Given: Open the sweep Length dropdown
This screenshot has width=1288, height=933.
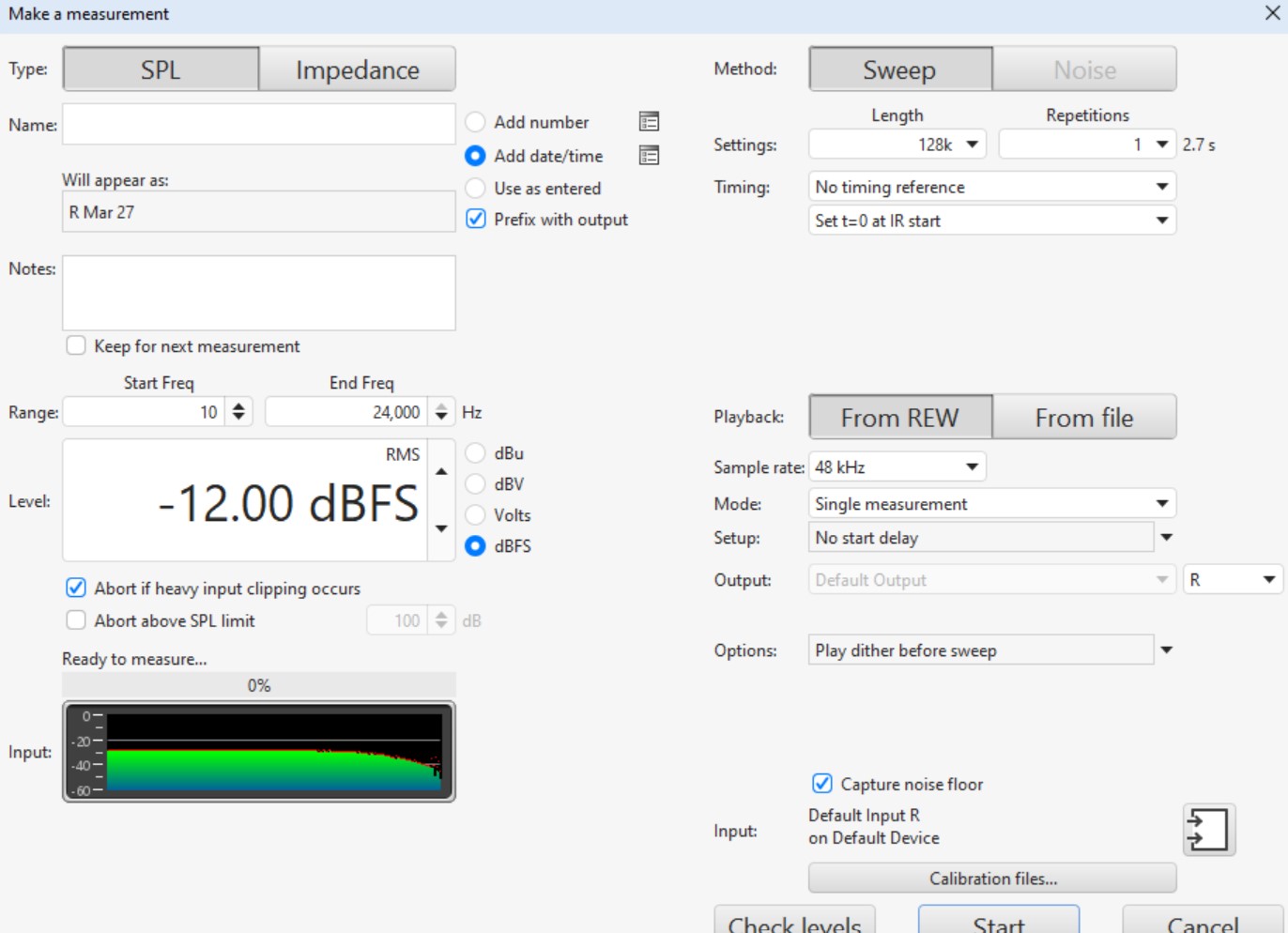Looking at the screenshot, I should [x=897, y=145].
